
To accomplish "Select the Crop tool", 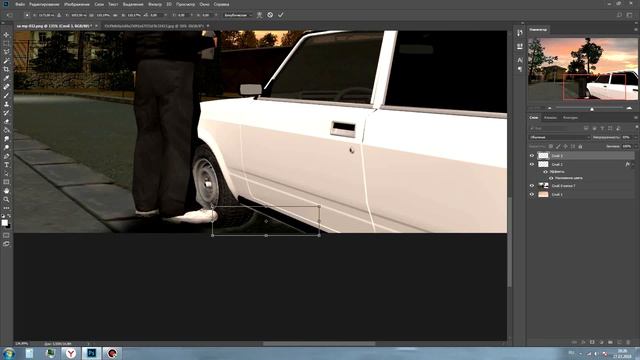I will coord(6,69).
